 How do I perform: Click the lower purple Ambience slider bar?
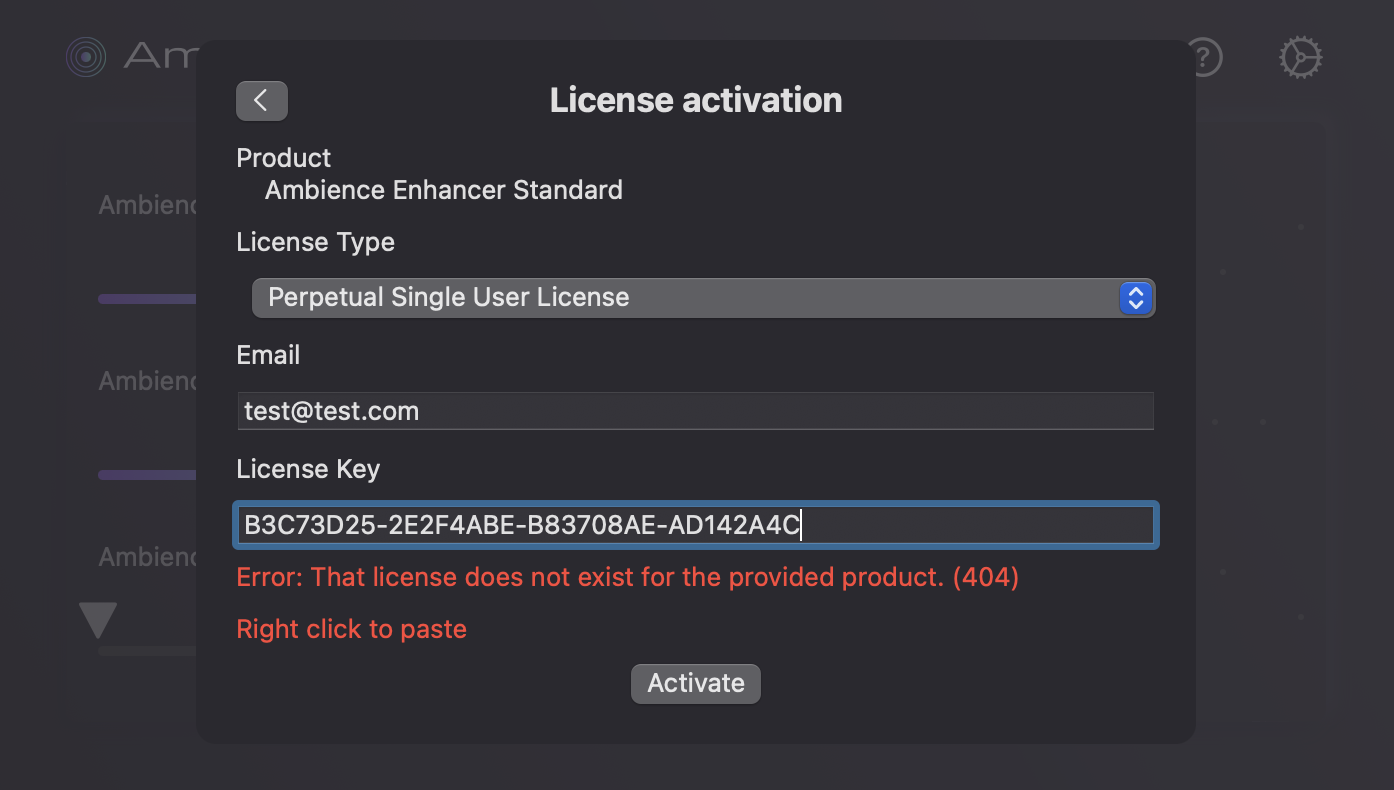146,473
